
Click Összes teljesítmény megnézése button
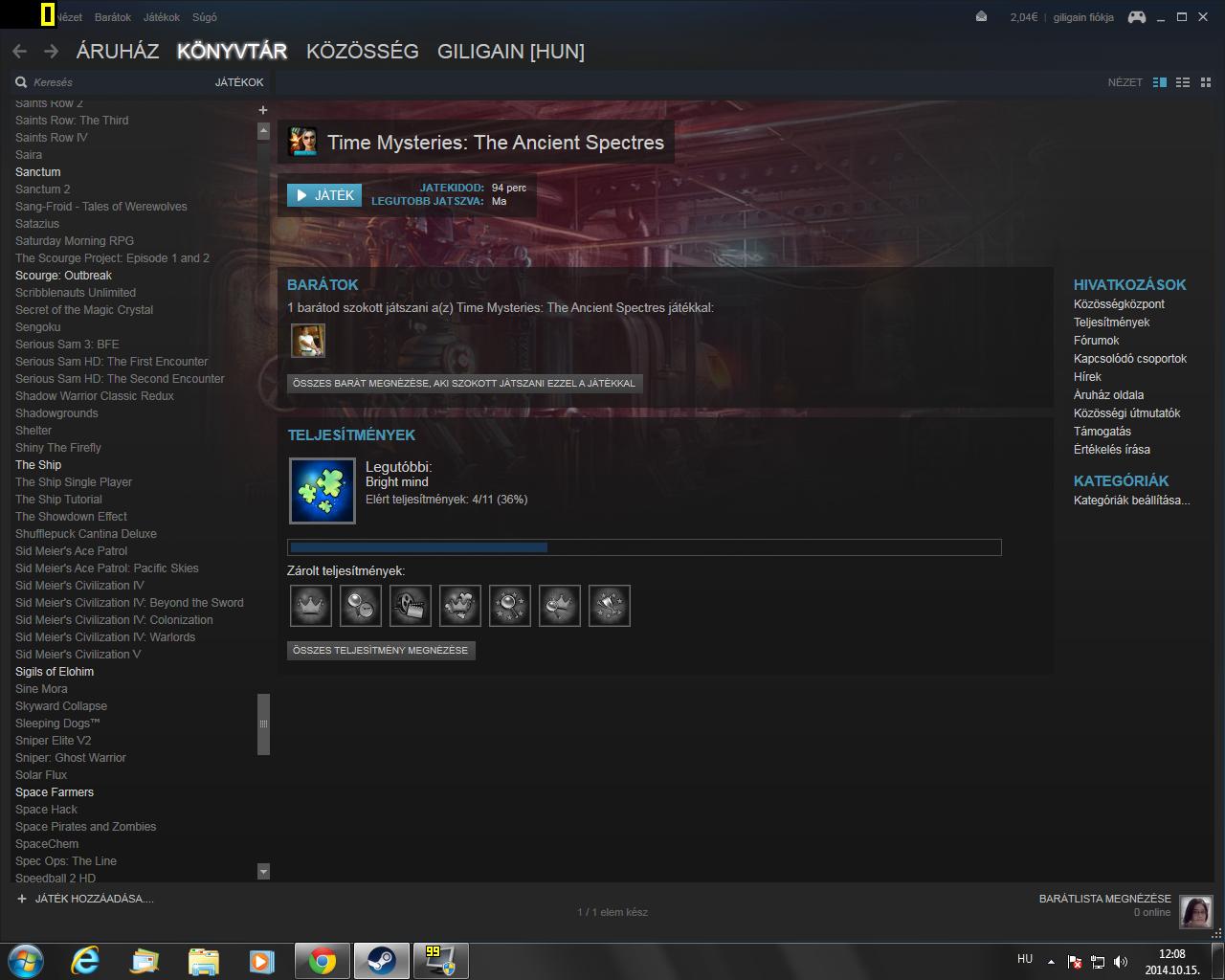pyautogui.click(x=381, y=650)
